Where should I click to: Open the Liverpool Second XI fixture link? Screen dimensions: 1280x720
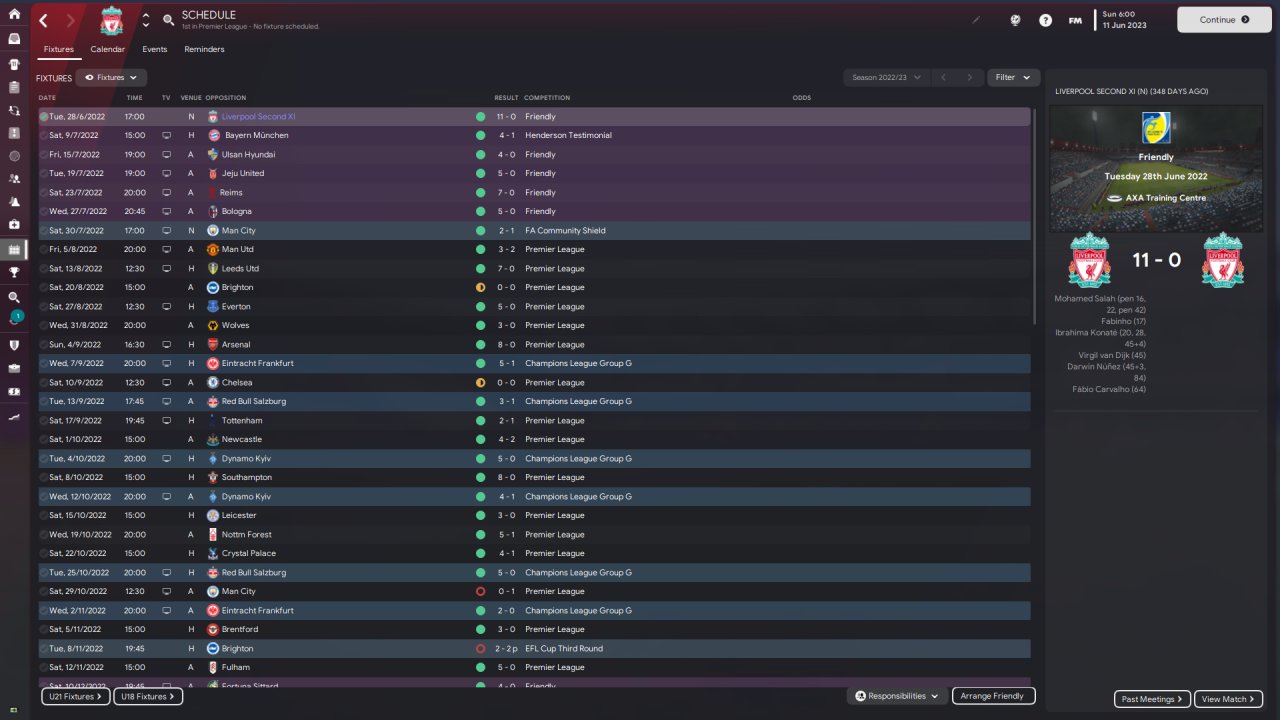(x=258, y=117)
